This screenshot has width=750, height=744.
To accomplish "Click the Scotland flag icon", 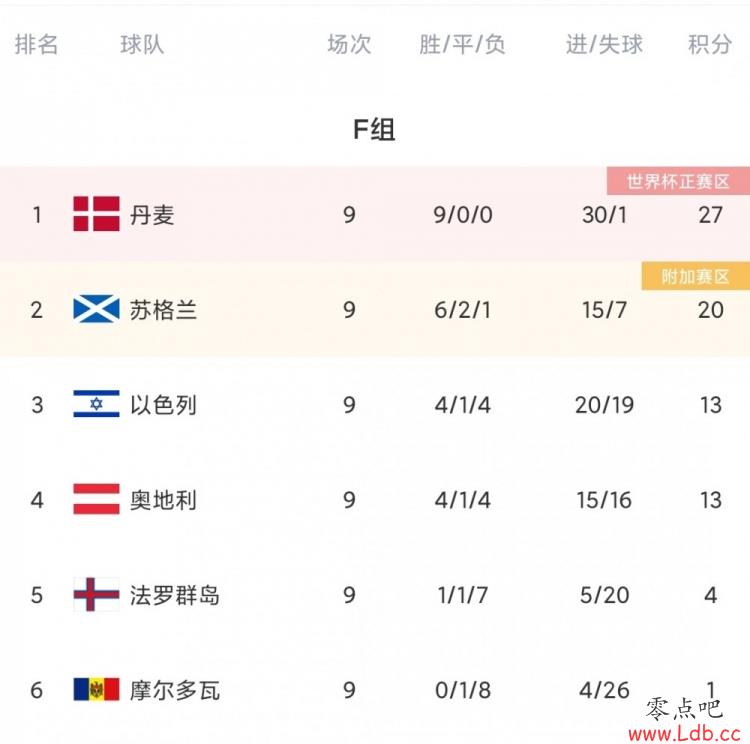I will 96,309.
